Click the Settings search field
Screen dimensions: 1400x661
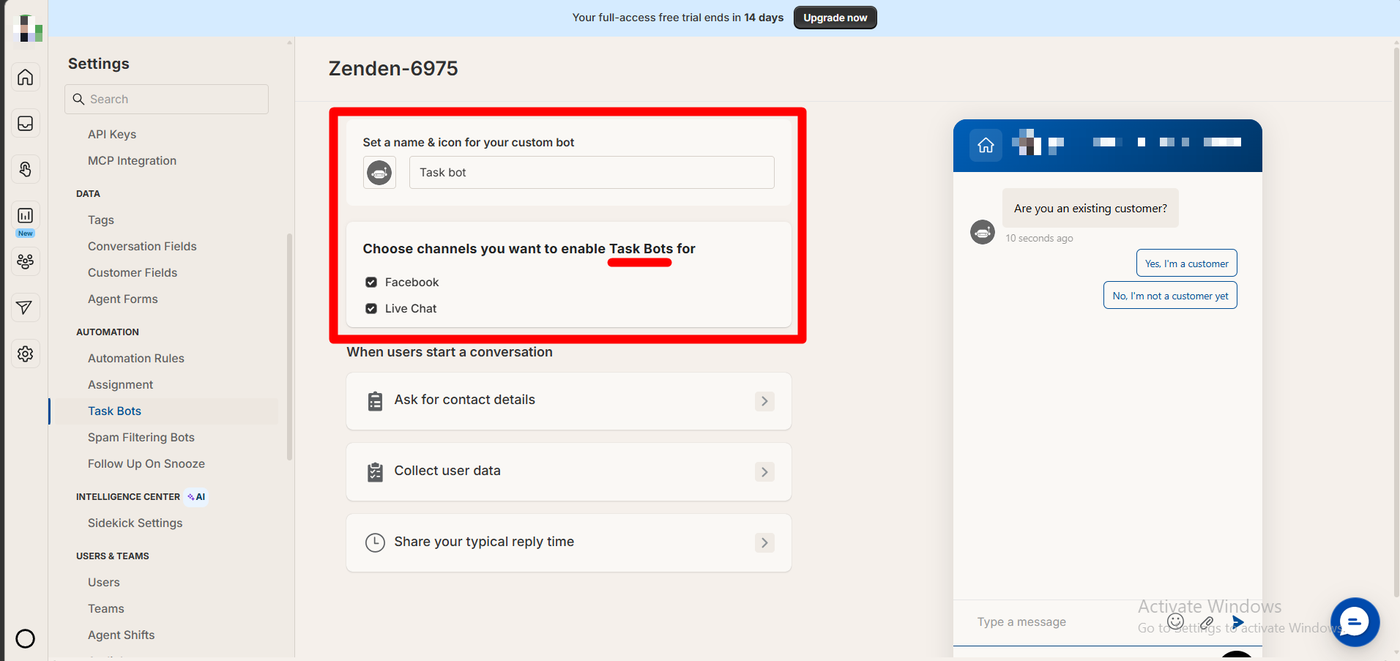pyautogui.click(x=166, y=99)
